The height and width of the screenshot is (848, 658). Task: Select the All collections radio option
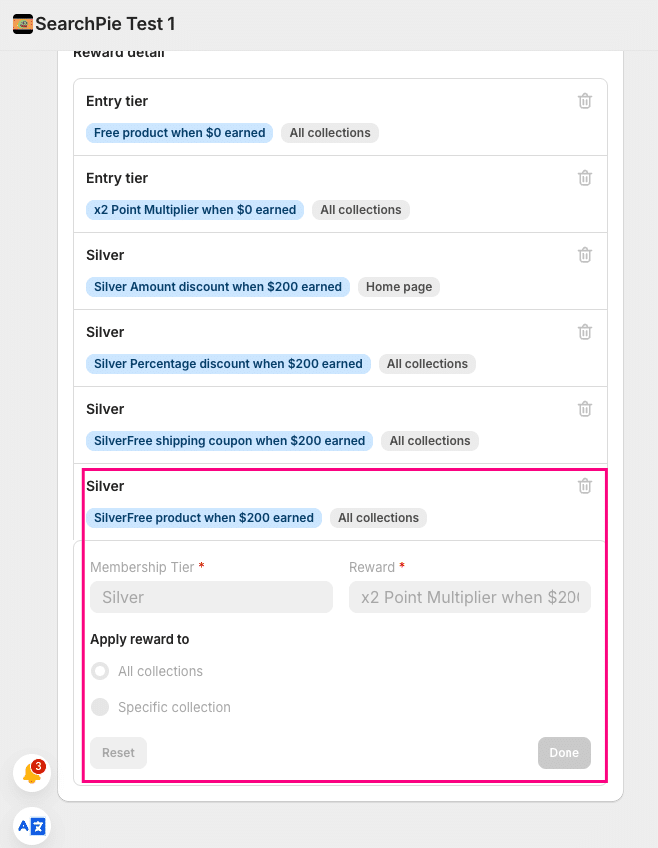click(x=100, y=671)
